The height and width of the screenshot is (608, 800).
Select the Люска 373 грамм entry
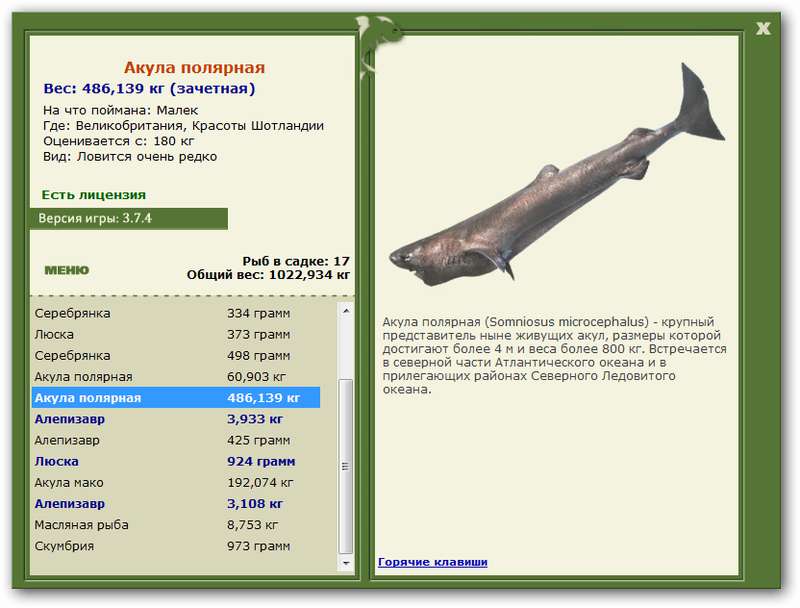pyautogui.click(x=176, y=335)
